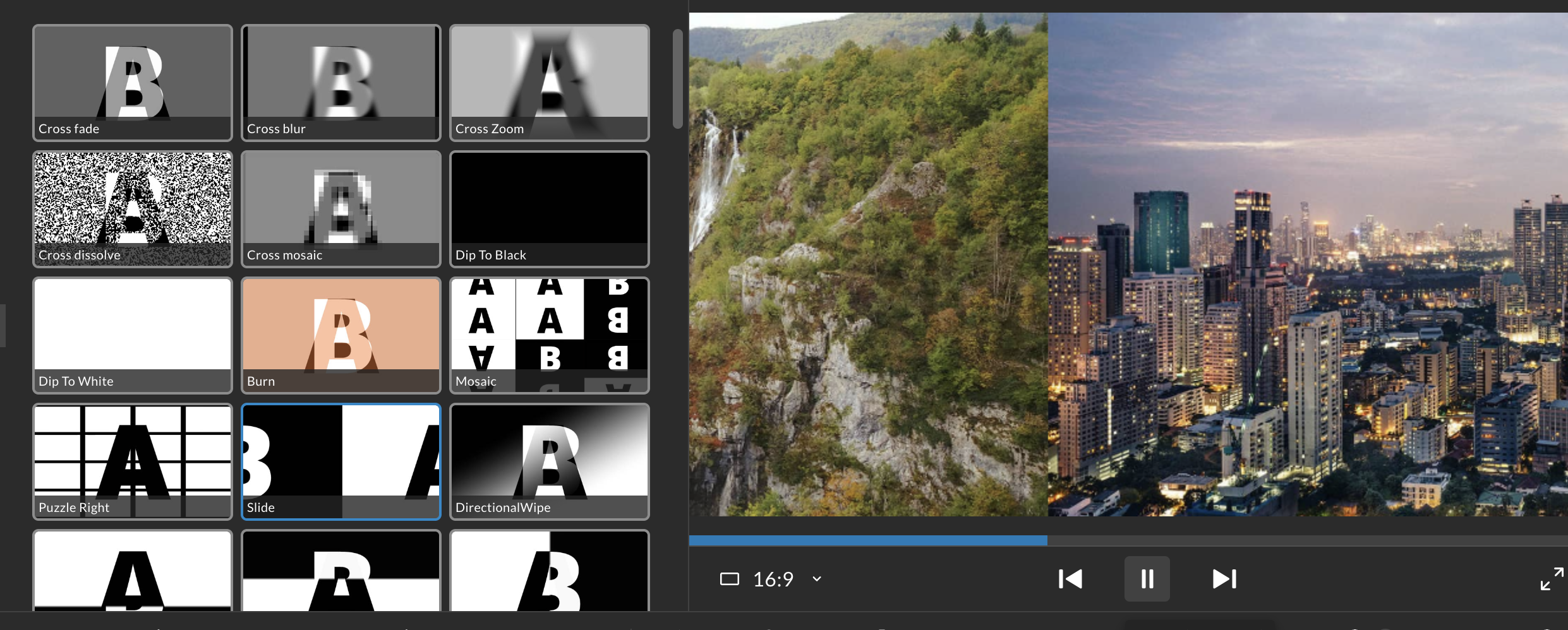Screen dimensions: 1568x630
Task: Choose the Puzzle Right transition
Action: pyautogui.click(x=133, y=461)
